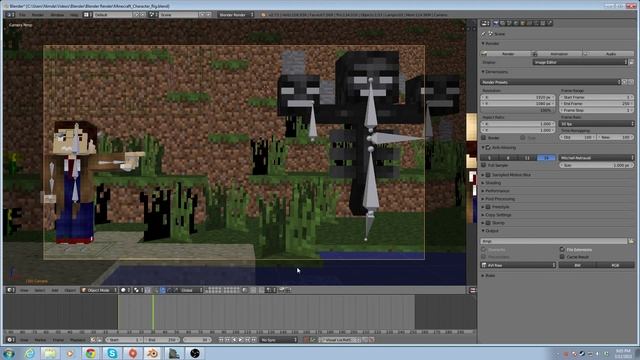
Task: Open the Blender Render engine dropdown
Action: 236,15
